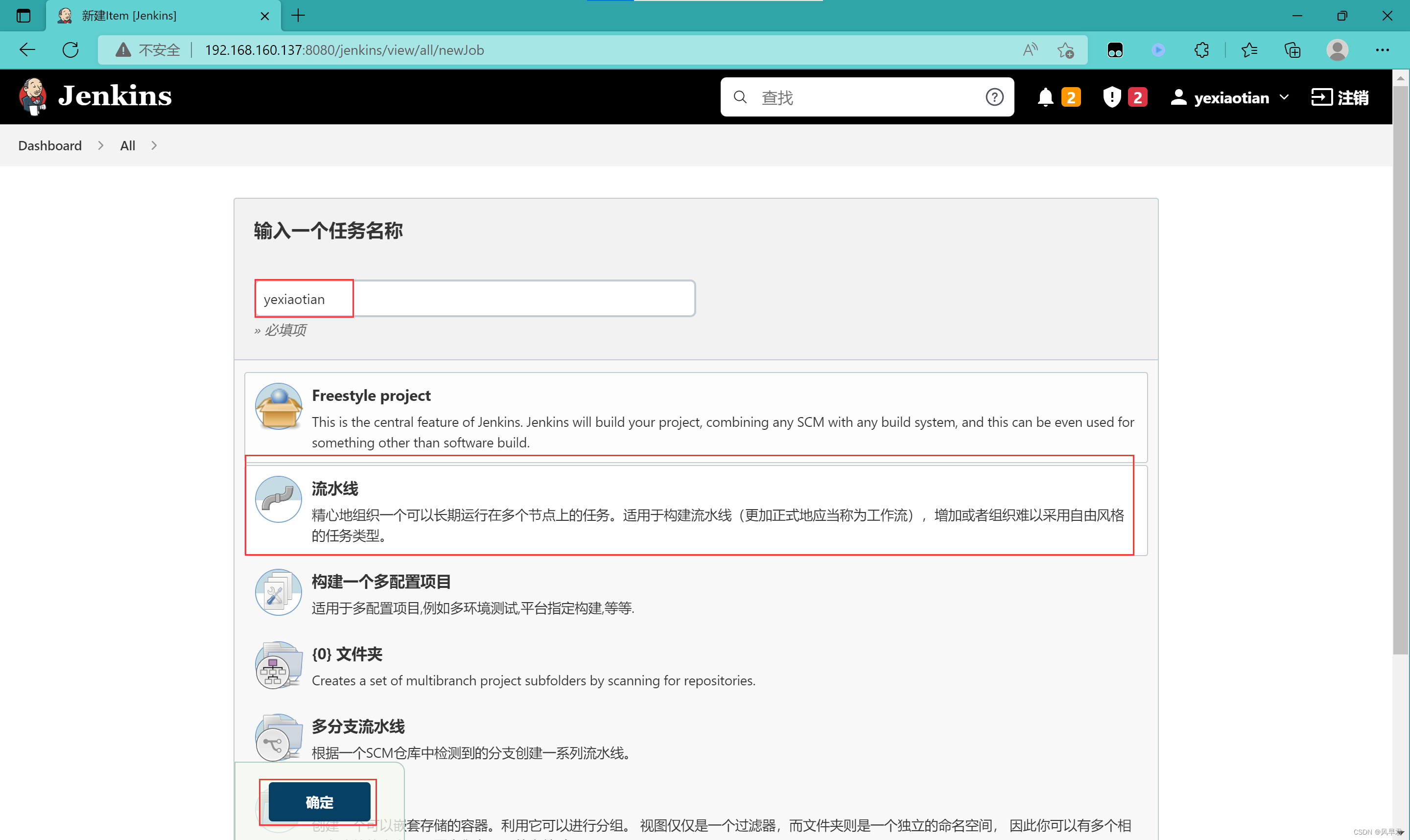The width and height of the screenshot is (1410, 840).
Task: Focus the 查找 search input field
Action: (866, 97)
